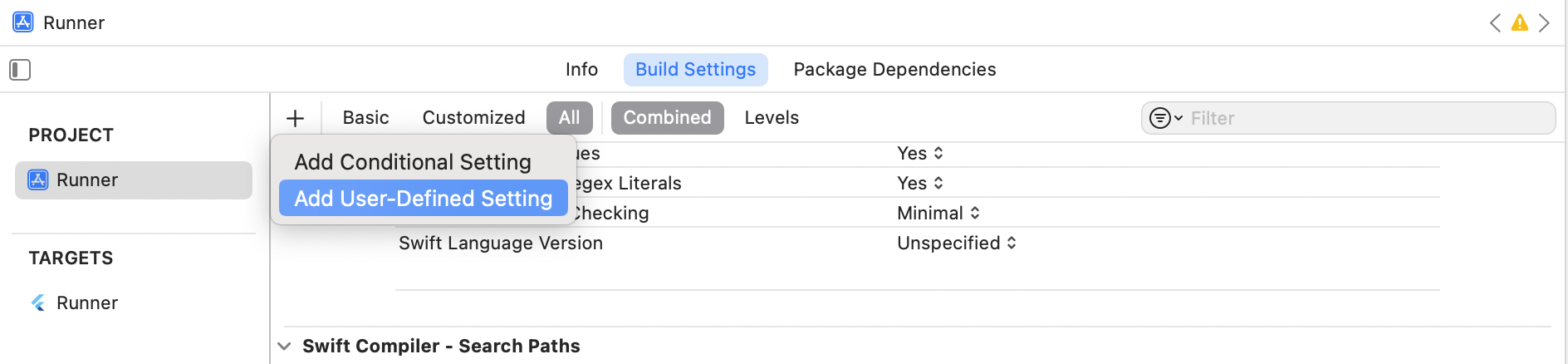
Task: Toggle the project navigator sidebar icon
Action: [20, 70]
